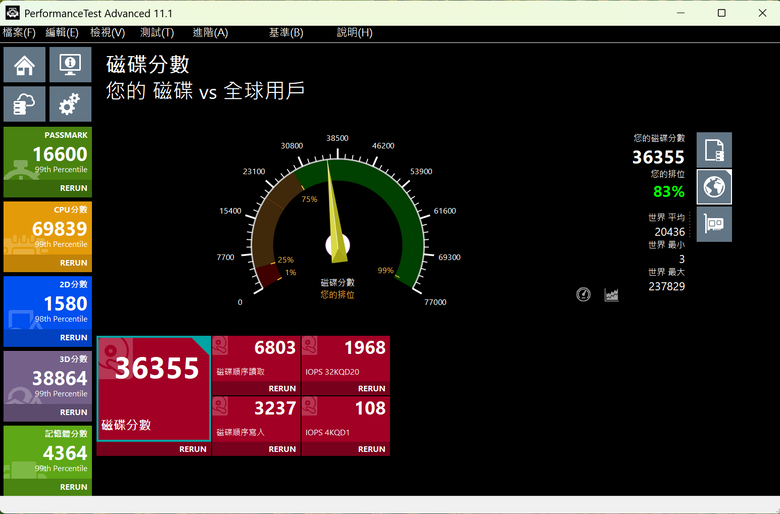780x514 pixels.
Task: Open the 說明(H) menu
Action: [x=354, y=33]
